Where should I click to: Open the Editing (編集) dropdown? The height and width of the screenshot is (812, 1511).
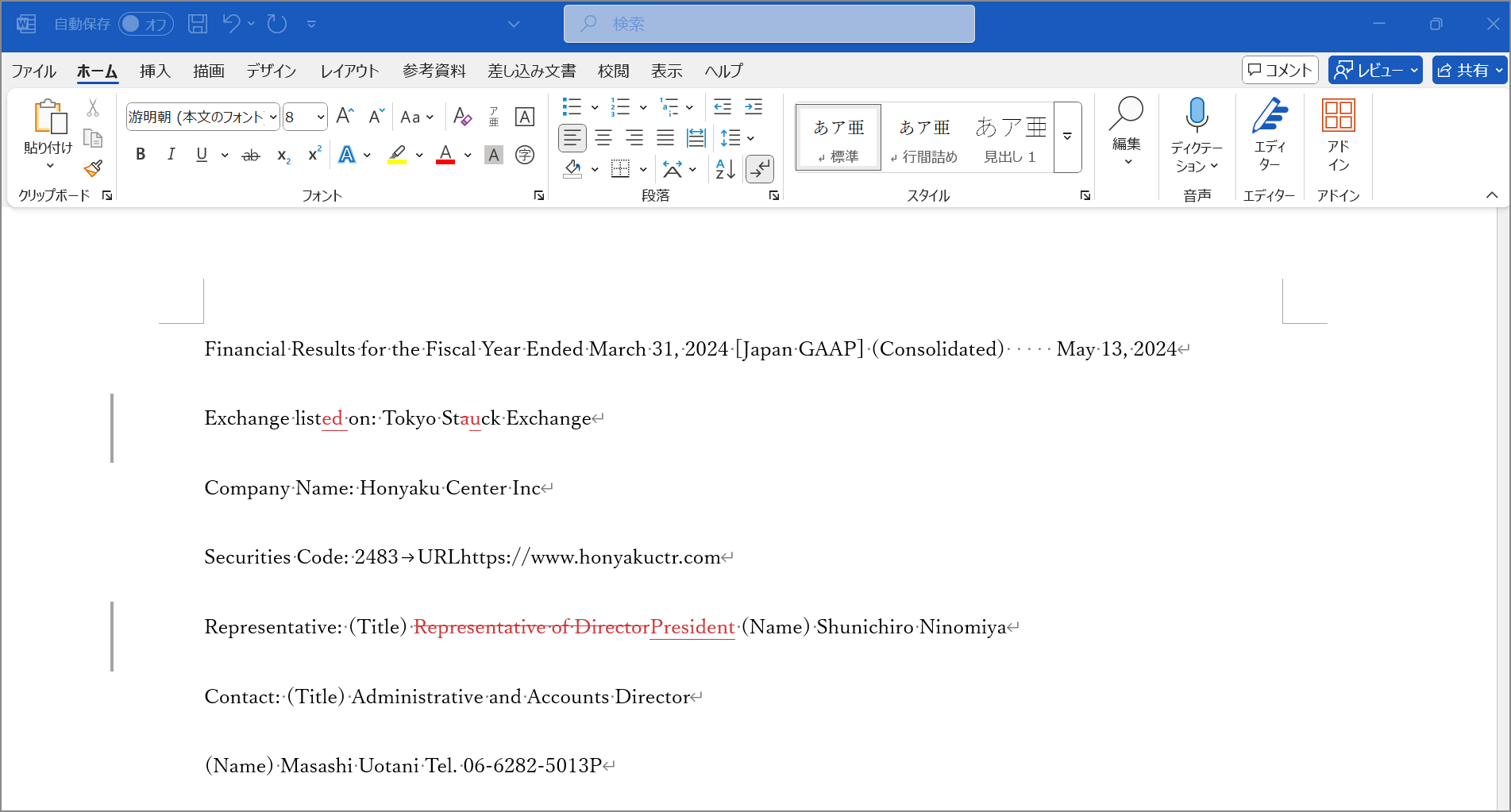1126,133
